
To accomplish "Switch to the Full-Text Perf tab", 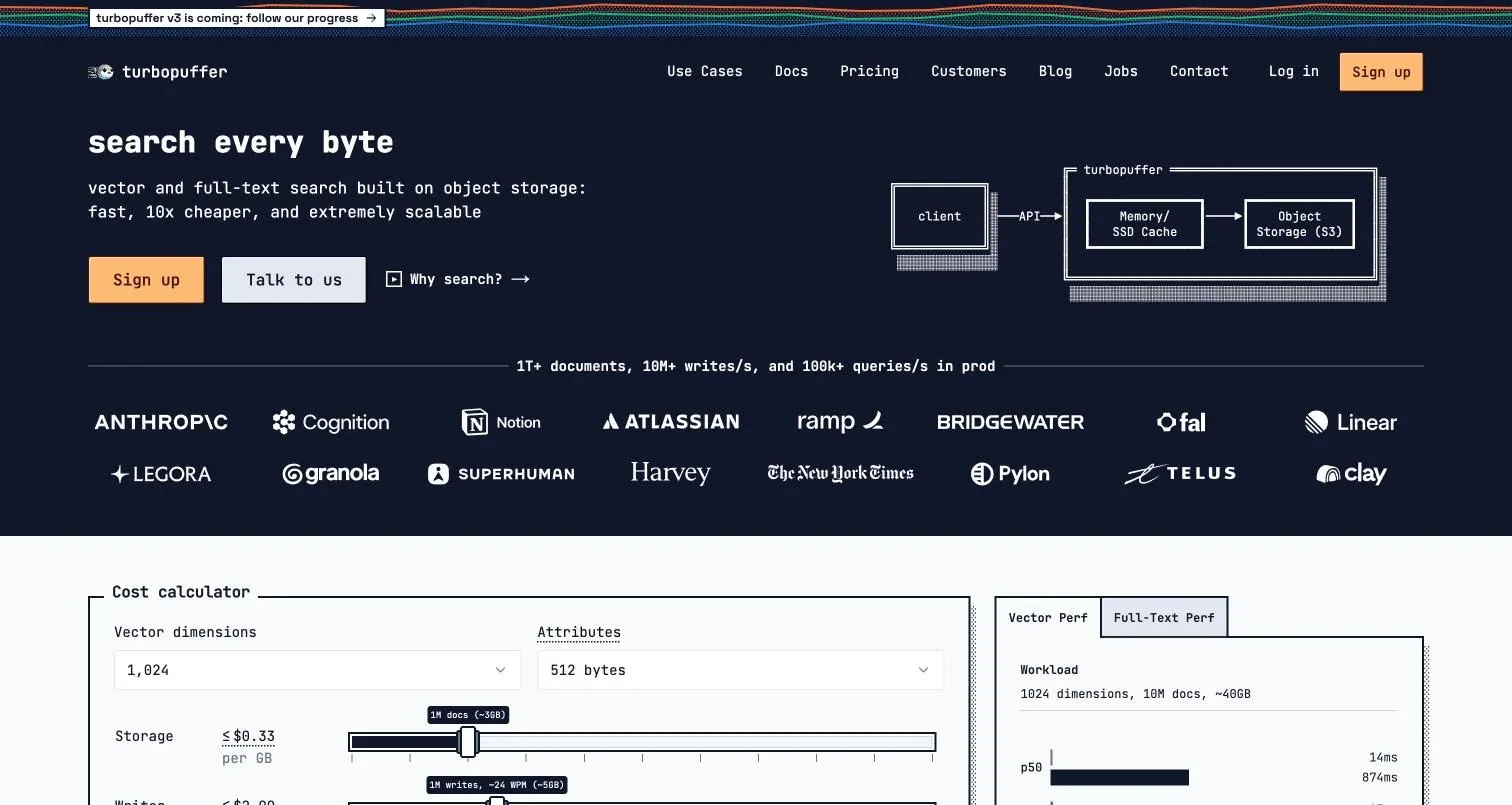I will click(1164, 617).
